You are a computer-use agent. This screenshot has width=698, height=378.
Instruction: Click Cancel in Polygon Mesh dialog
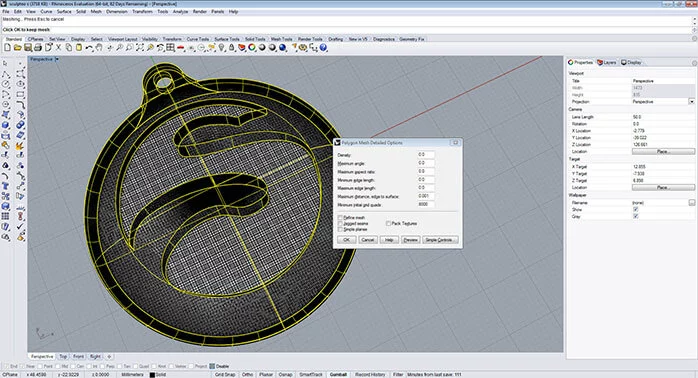coord(367,240)
